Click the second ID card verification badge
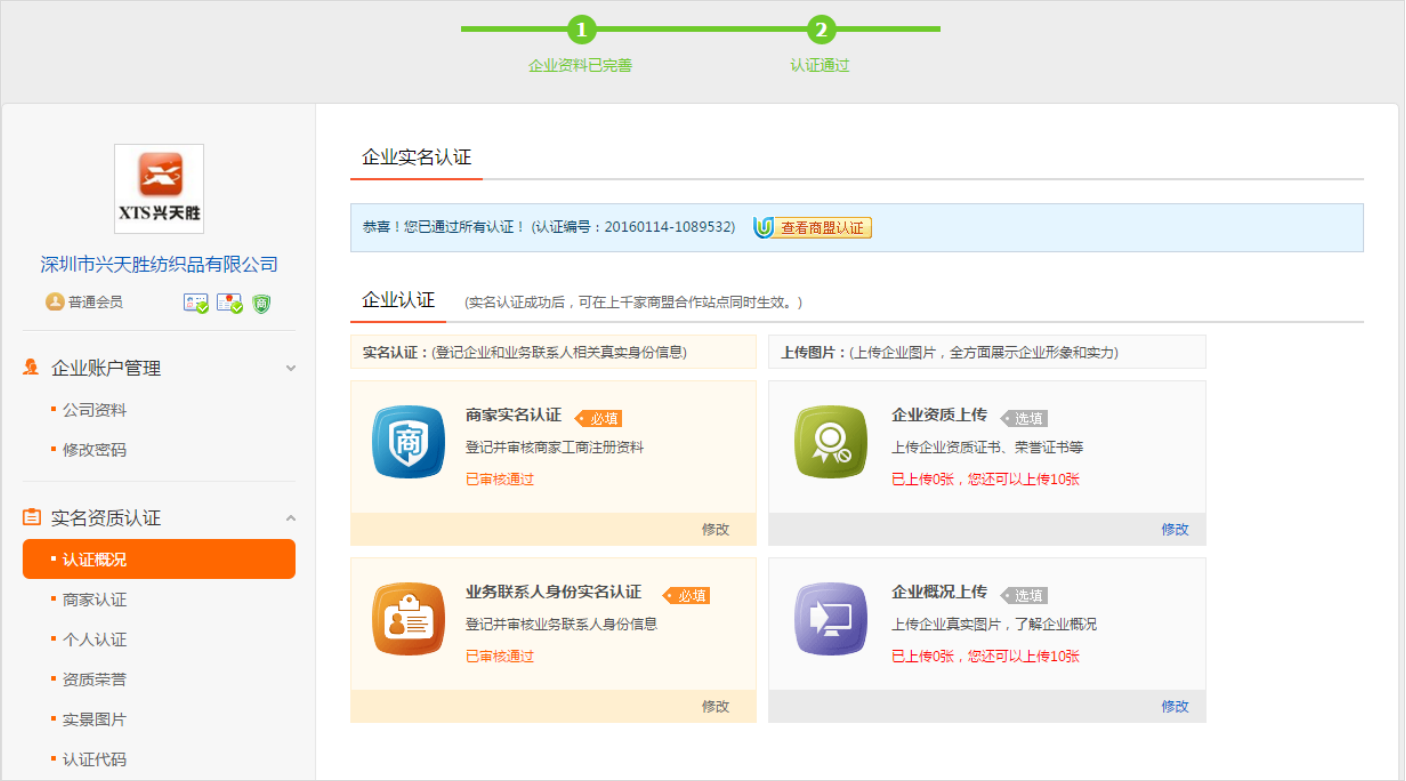The width and height of the screenshot is (1406, 781). coord(229,303)
